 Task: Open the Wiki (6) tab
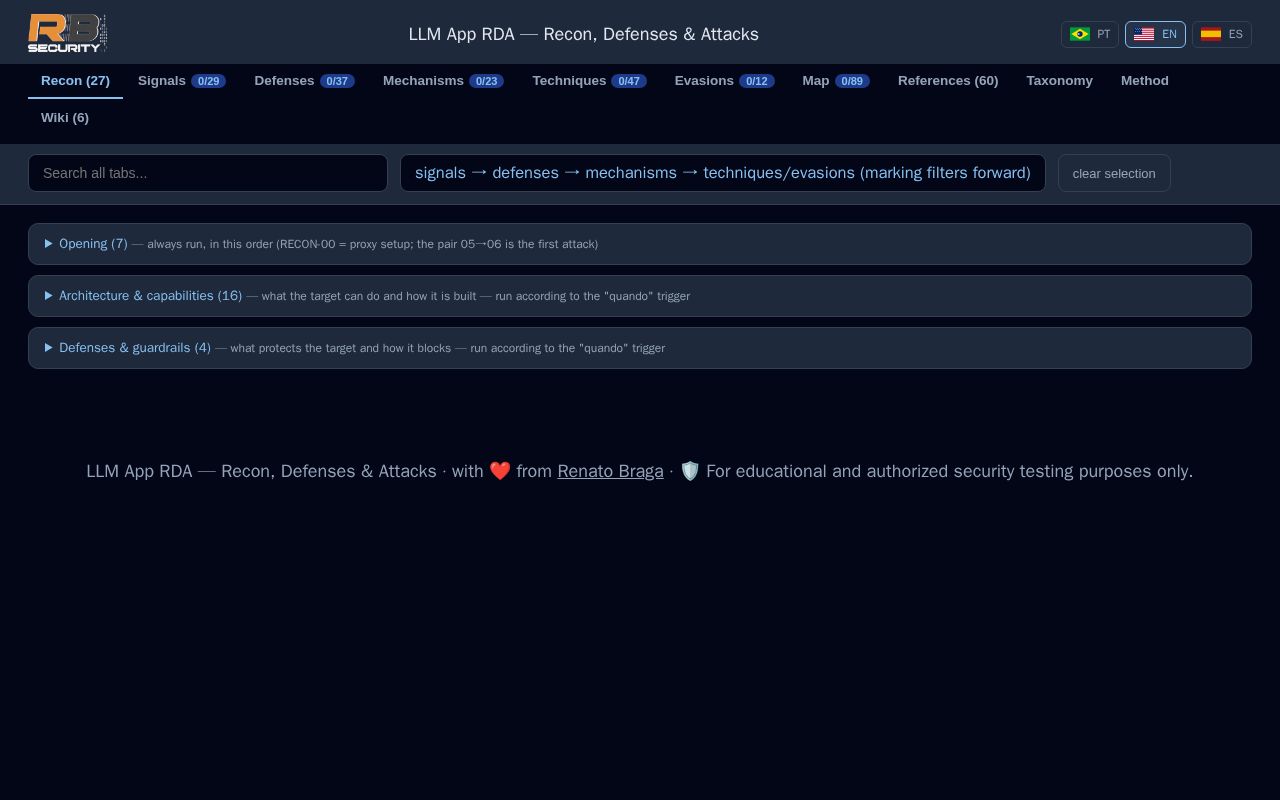point(65,118)
